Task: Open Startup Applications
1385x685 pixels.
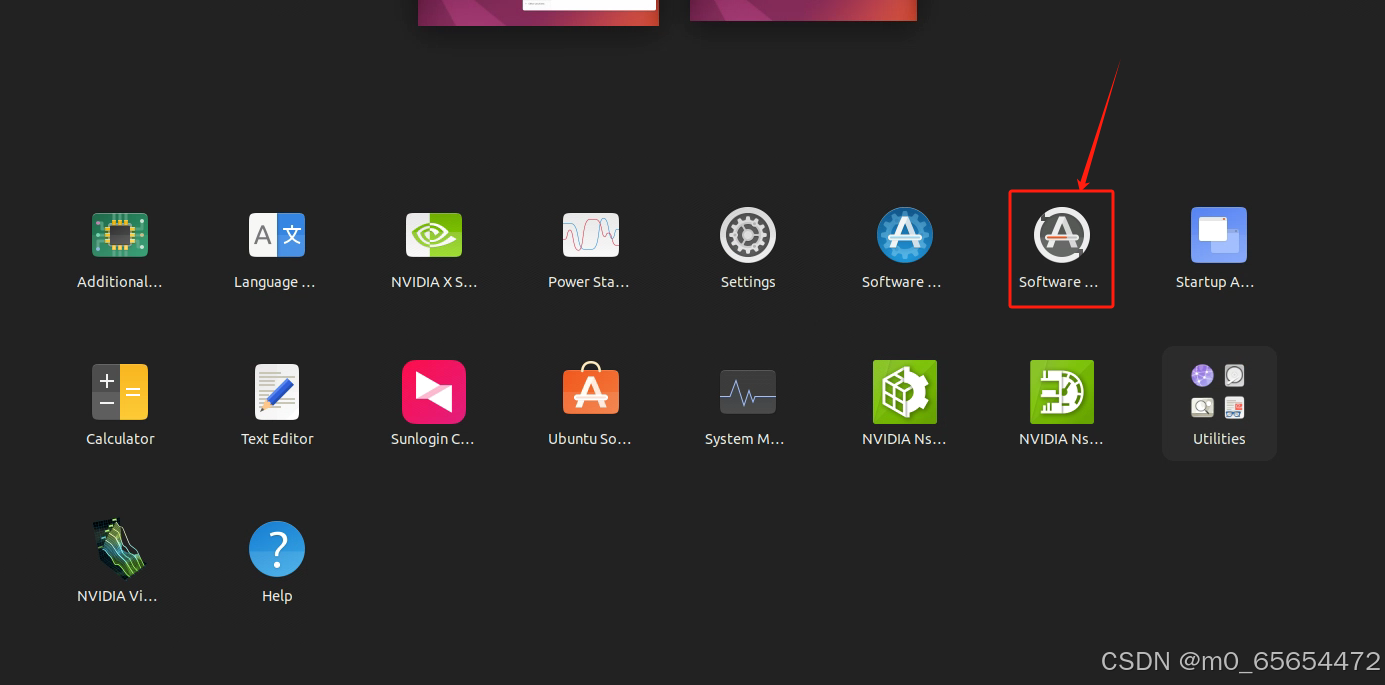Action: pyautogui.click(x=1219, y=236)
